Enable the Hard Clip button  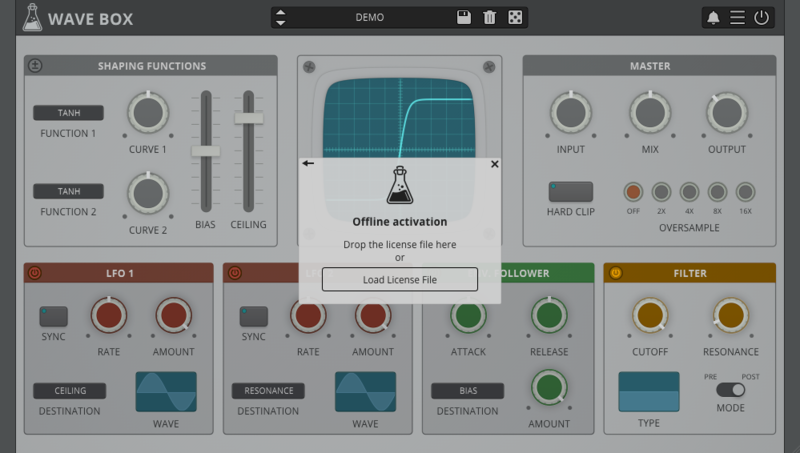click(x=570, y=191)
